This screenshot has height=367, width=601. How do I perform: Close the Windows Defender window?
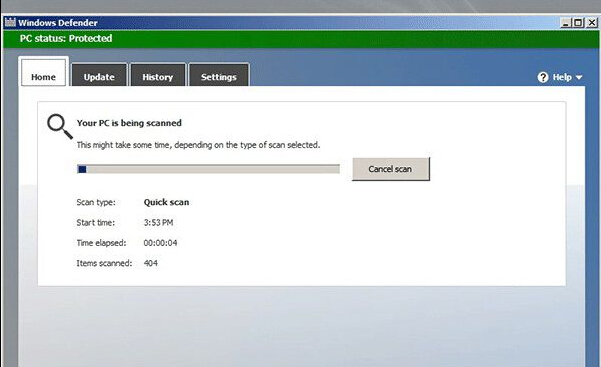(x=592, y=23)
